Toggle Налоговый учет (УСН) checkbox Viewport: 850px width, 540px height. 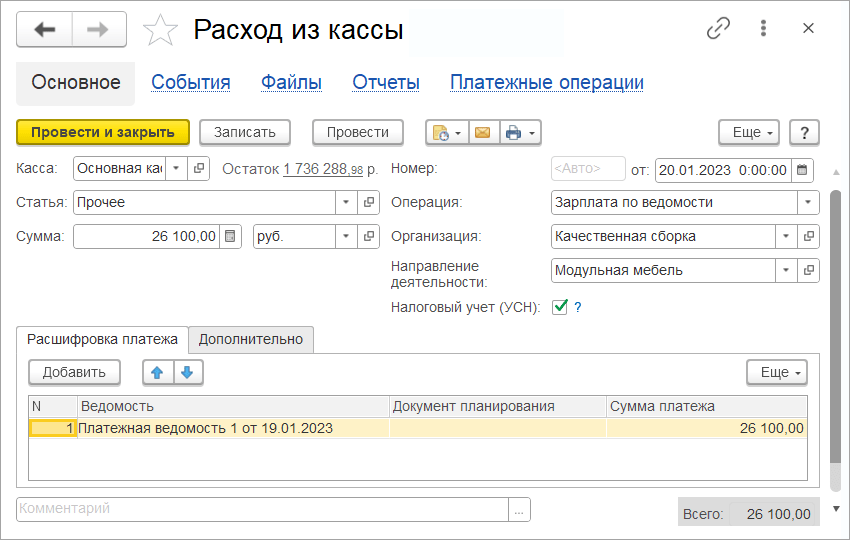tap(560, 307)
